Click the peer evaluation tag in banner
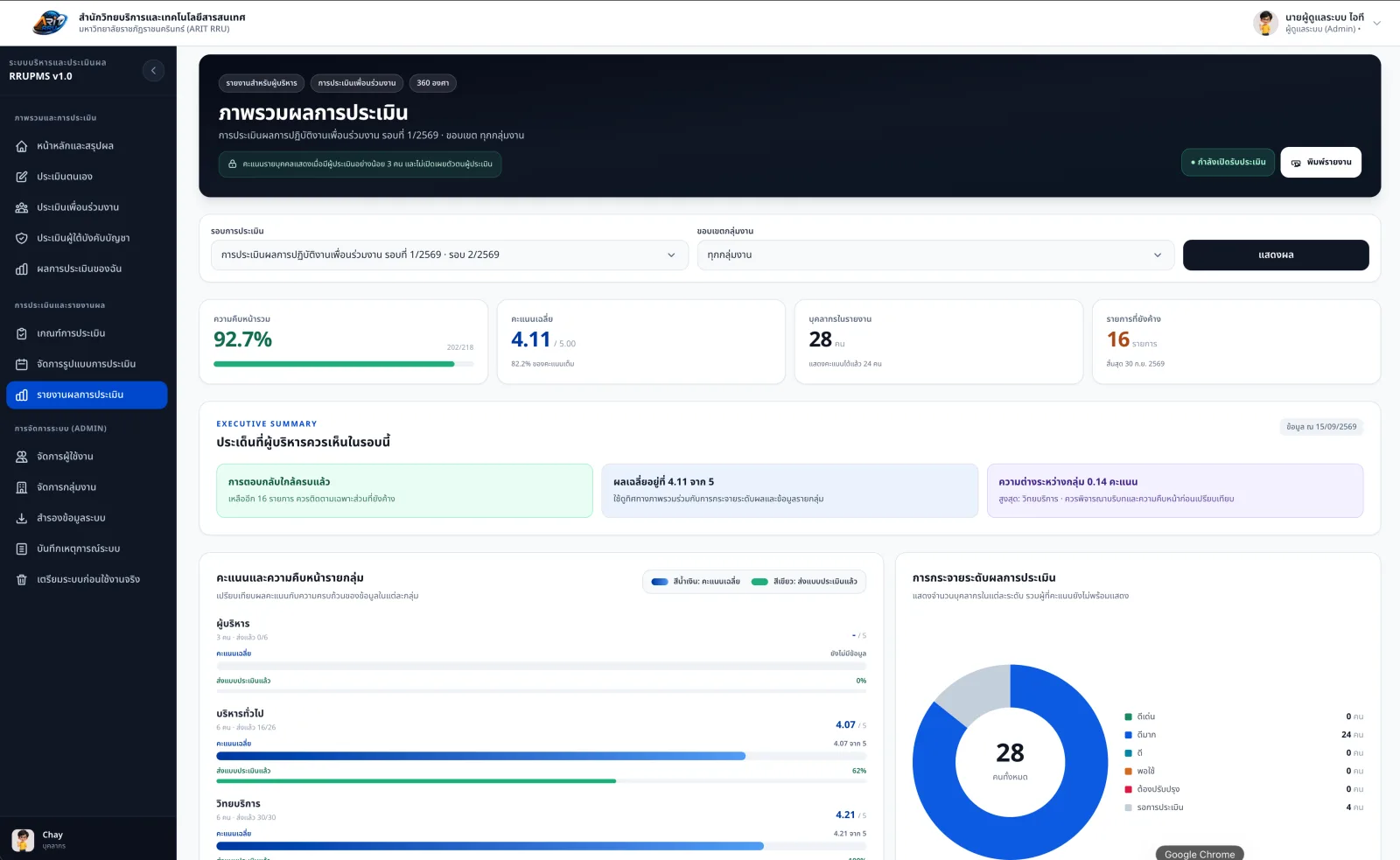 coord(357,83)
